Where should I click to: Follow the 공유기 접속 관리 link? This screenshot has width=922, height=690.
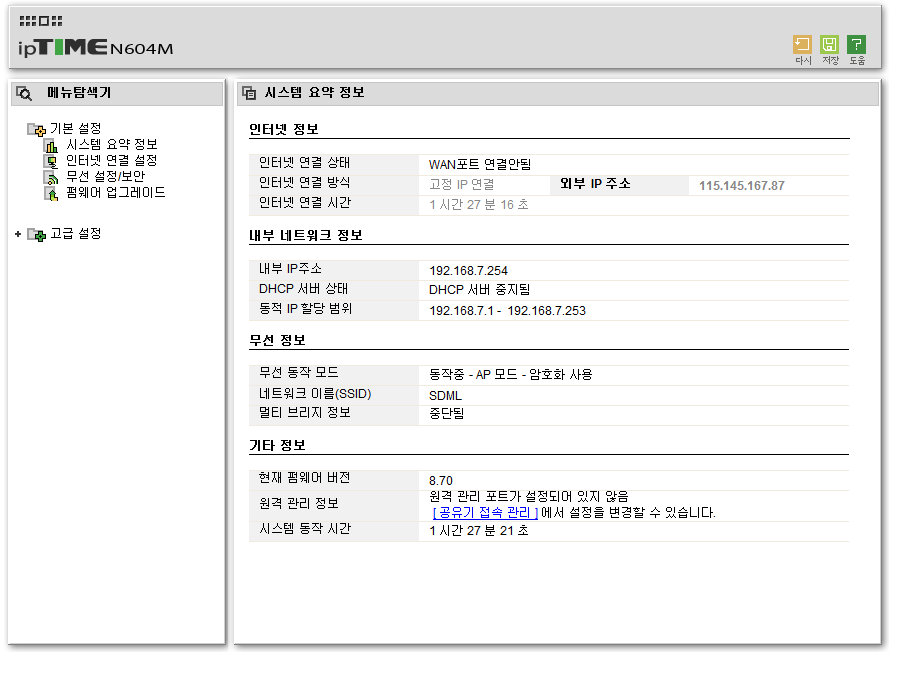coord(485,513)
